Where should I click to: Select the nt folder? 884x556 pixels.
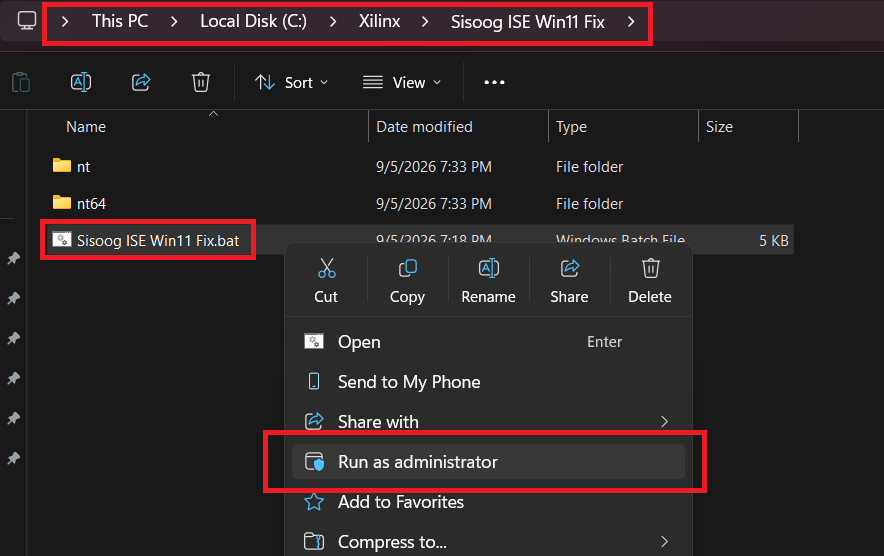coord(83,167)
